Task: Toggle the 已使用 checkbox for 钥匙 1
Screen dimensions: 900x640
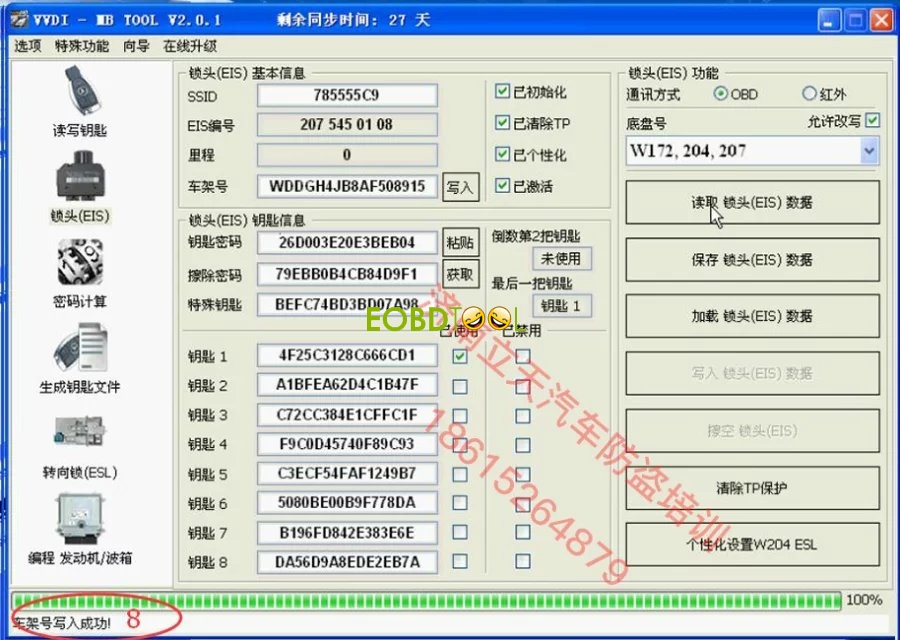Action: [x=460, y=356]
